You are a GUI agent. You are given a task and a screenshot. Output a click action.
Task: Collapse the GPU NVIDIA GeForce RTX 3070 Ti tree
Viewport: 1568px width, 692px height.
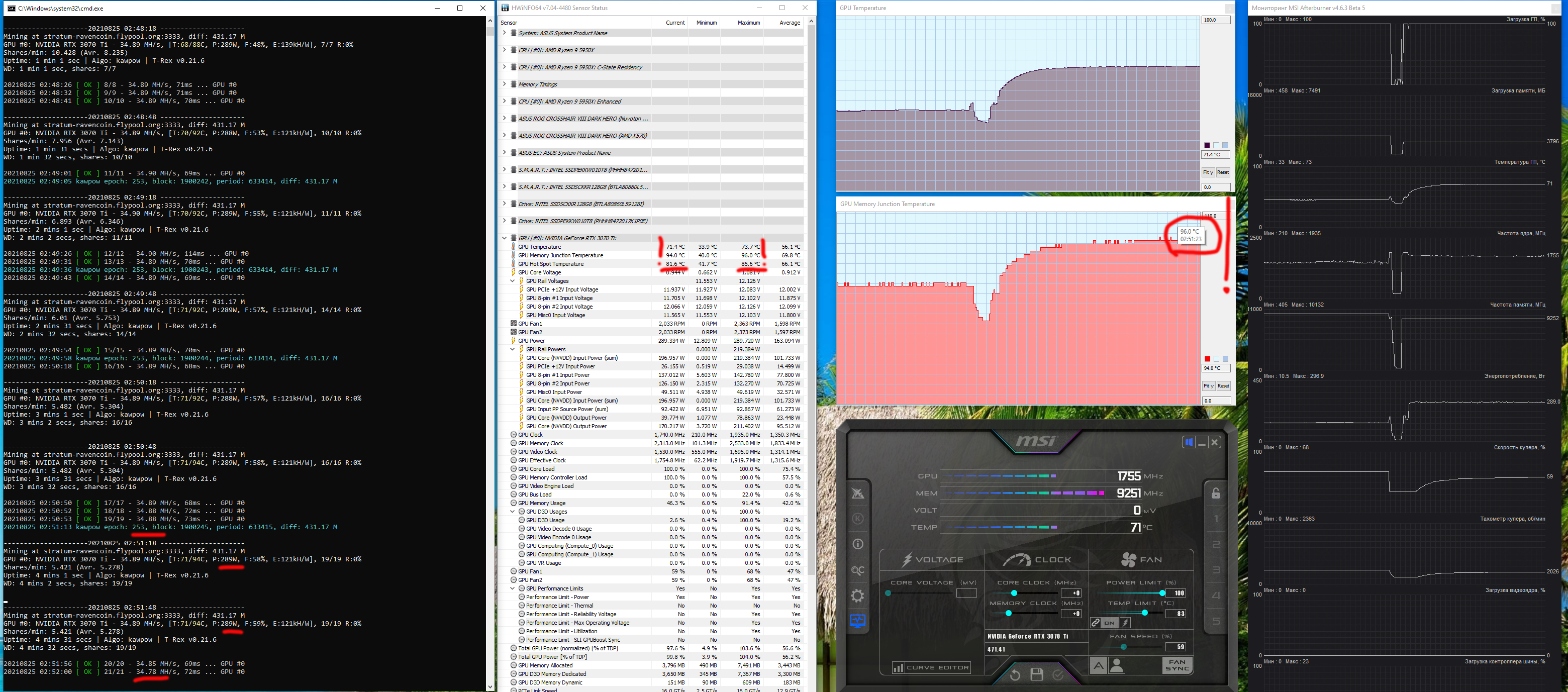(x=504, y=238)
